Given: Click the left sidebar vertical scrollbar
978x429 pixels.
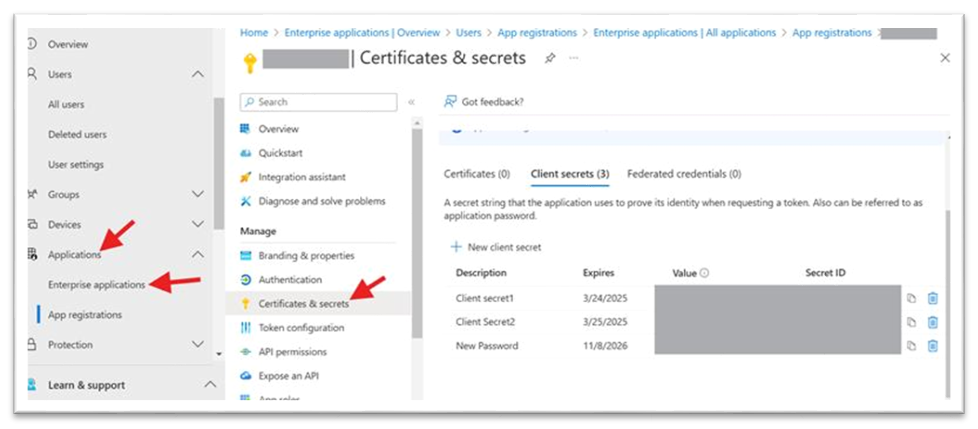Looking at the screenshot, I should (x=218, y=163).
